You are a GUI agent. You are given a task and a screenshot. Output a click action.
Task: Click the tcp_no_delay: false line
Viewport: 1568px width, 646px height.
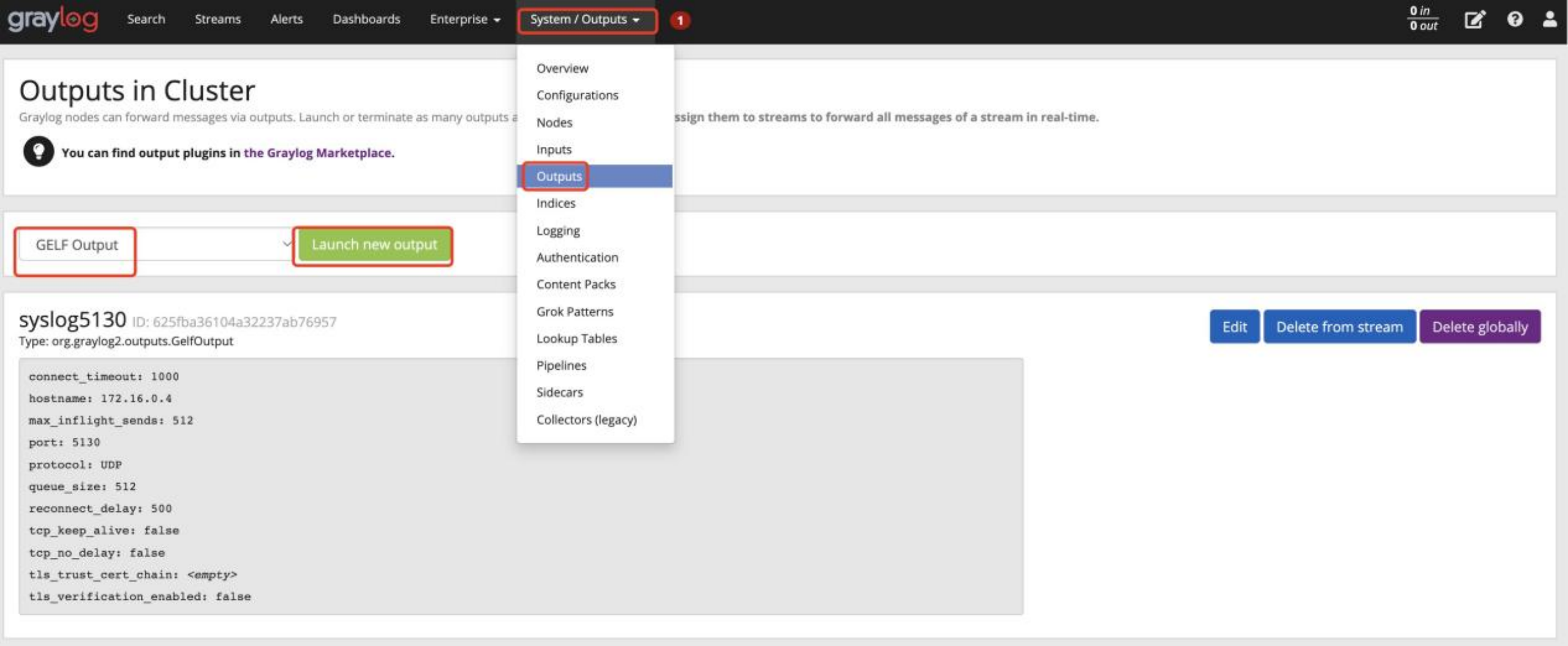[x=97, y=553]
